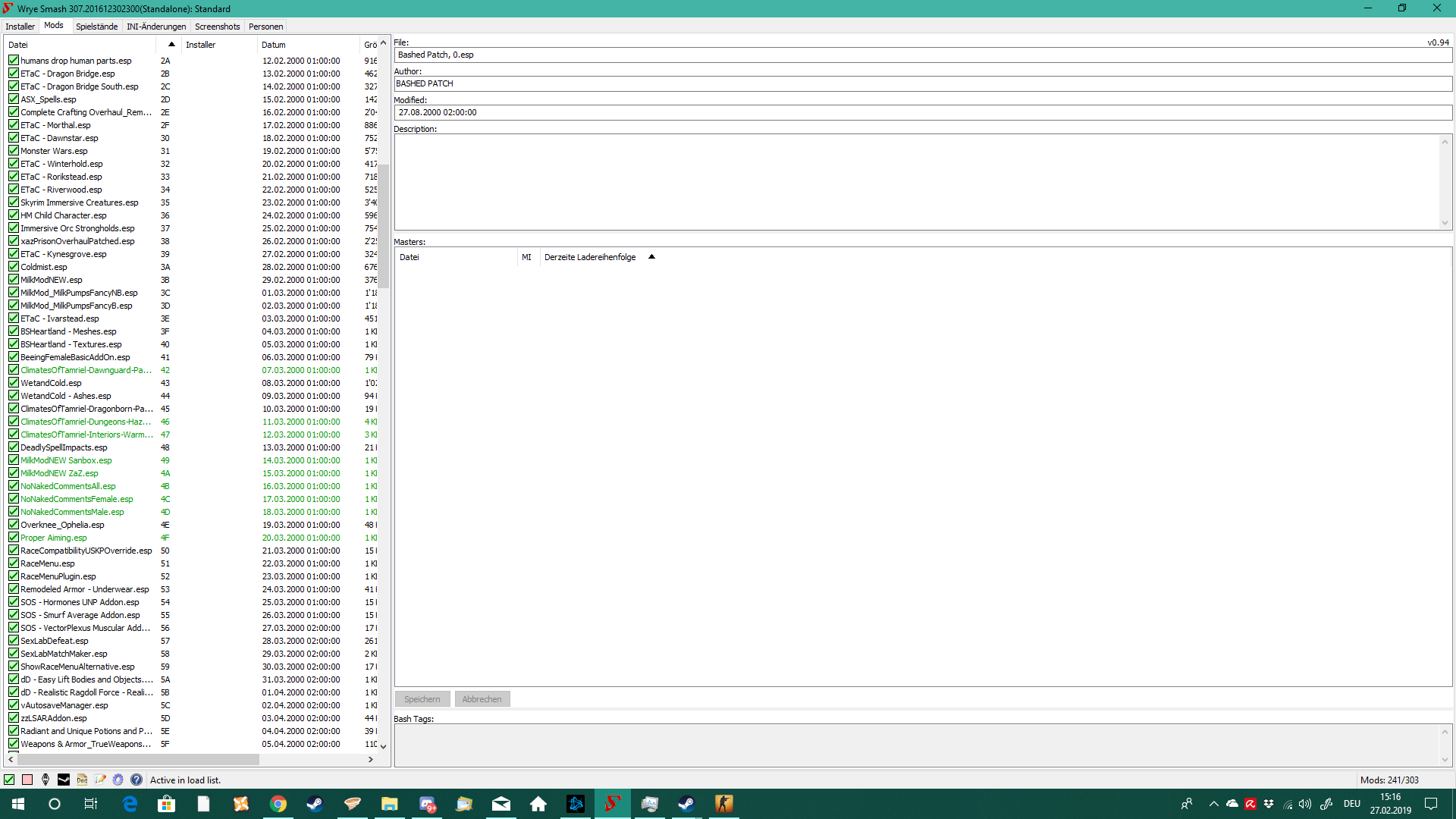Click the mod list horizontal scrollbar thumb
1456x819 pixels.
(139, 759)
